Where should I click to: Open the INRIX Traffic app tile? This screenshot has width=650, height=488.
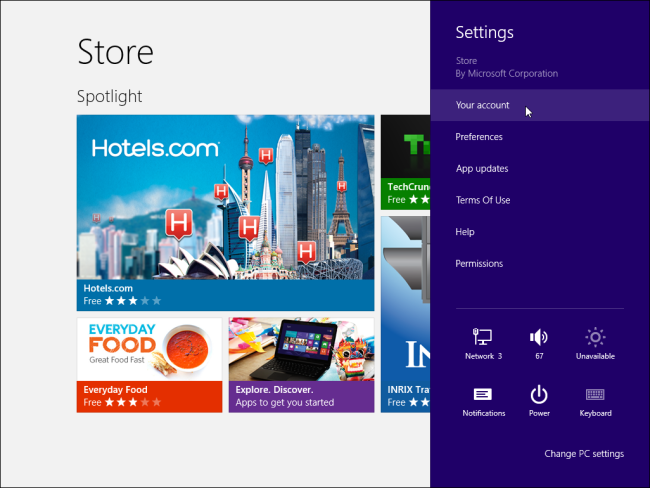pyautogui.click(x=405, y=314)
